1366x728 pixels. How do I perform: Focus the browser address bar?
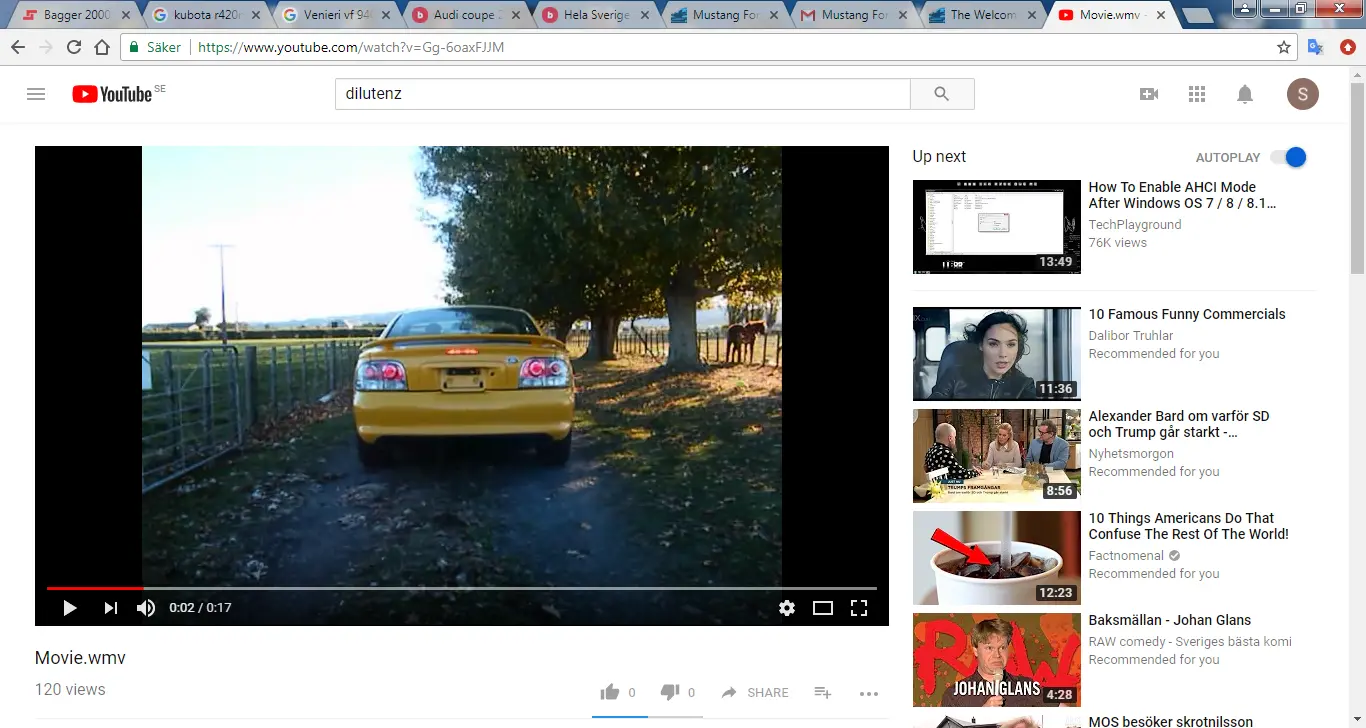click(707, 47)
